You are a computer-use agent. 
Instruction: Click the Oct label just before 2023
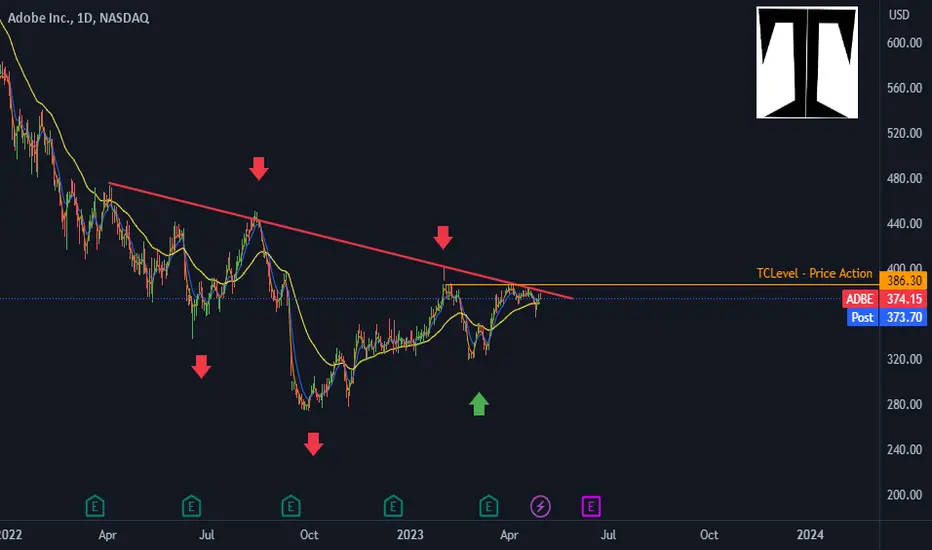(x=309, y=535)
